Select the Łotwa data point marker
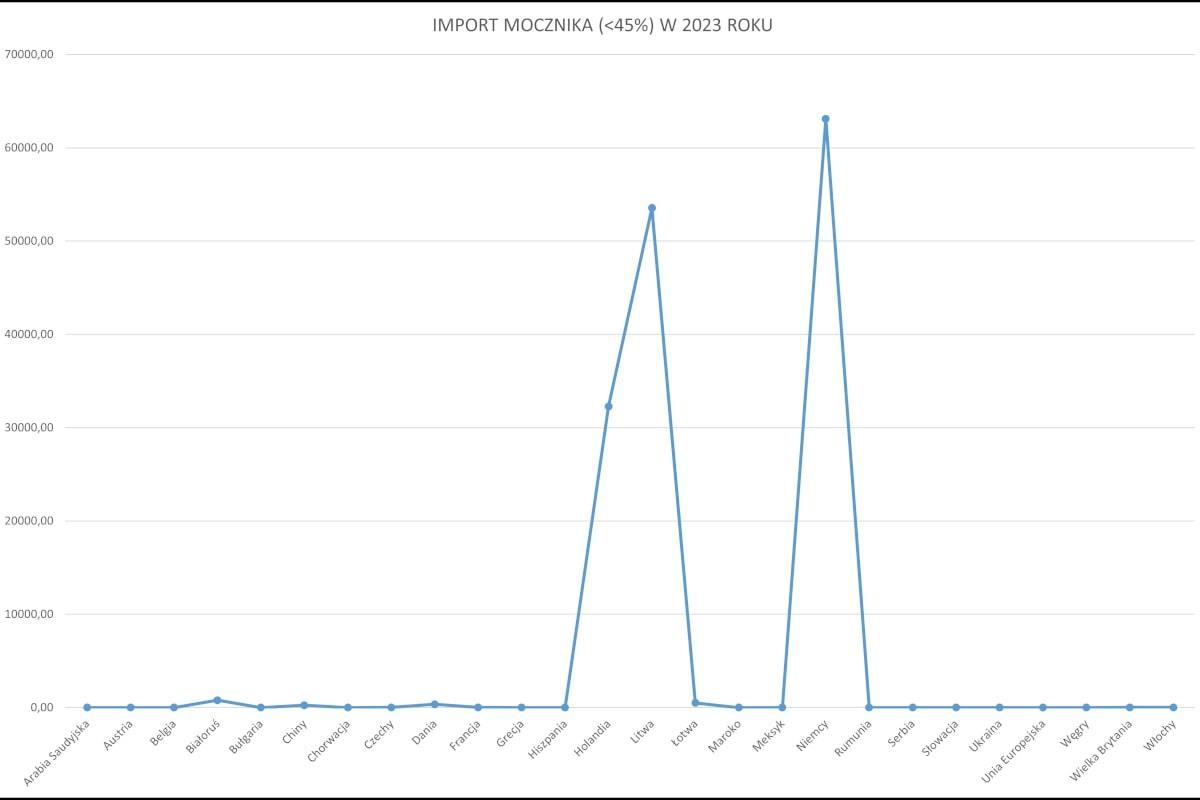The image size is (1200, 800). [695, 703]
